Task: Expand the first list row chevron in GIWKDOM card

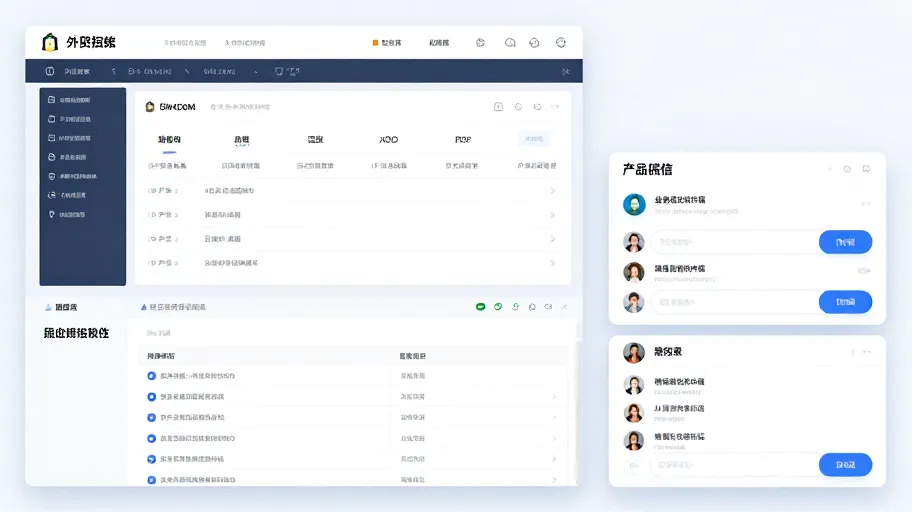Action: point(553,191)
